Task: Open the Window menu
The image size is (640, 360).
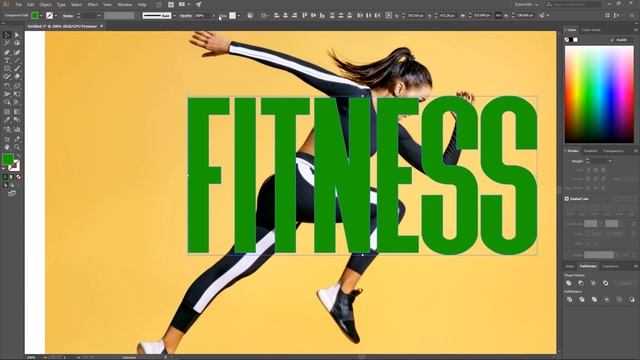Action: click(124, 4)
